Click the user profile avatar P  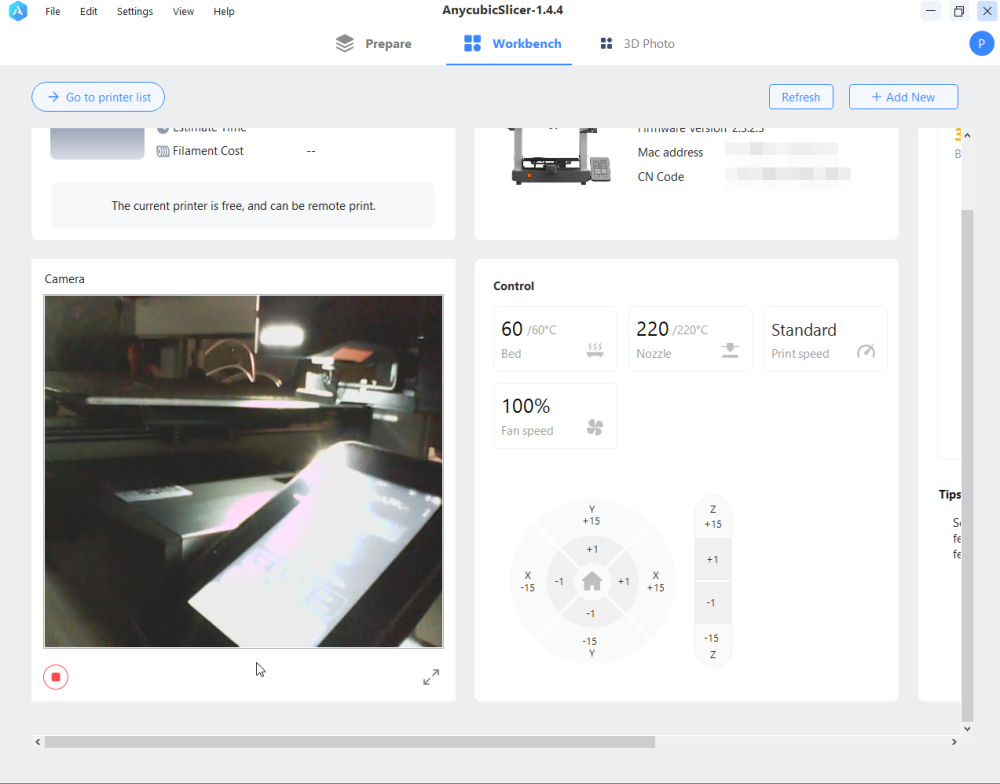(x=981, y=43)
